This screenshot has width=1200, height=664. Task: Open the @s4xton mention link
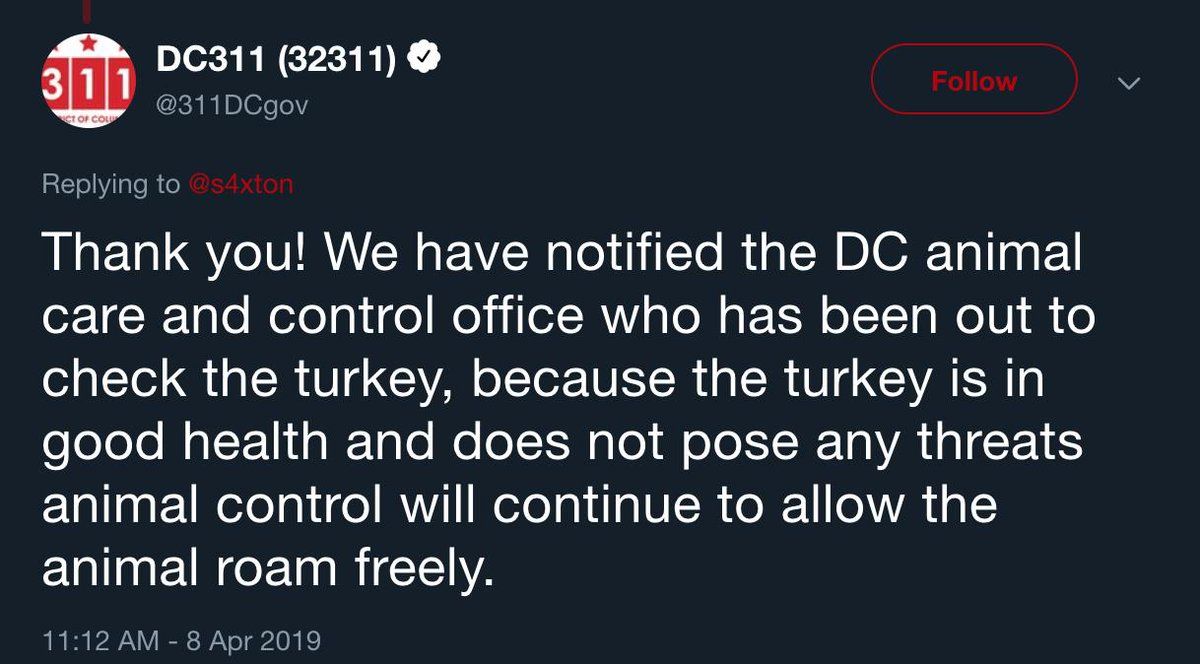coord(241,184)
